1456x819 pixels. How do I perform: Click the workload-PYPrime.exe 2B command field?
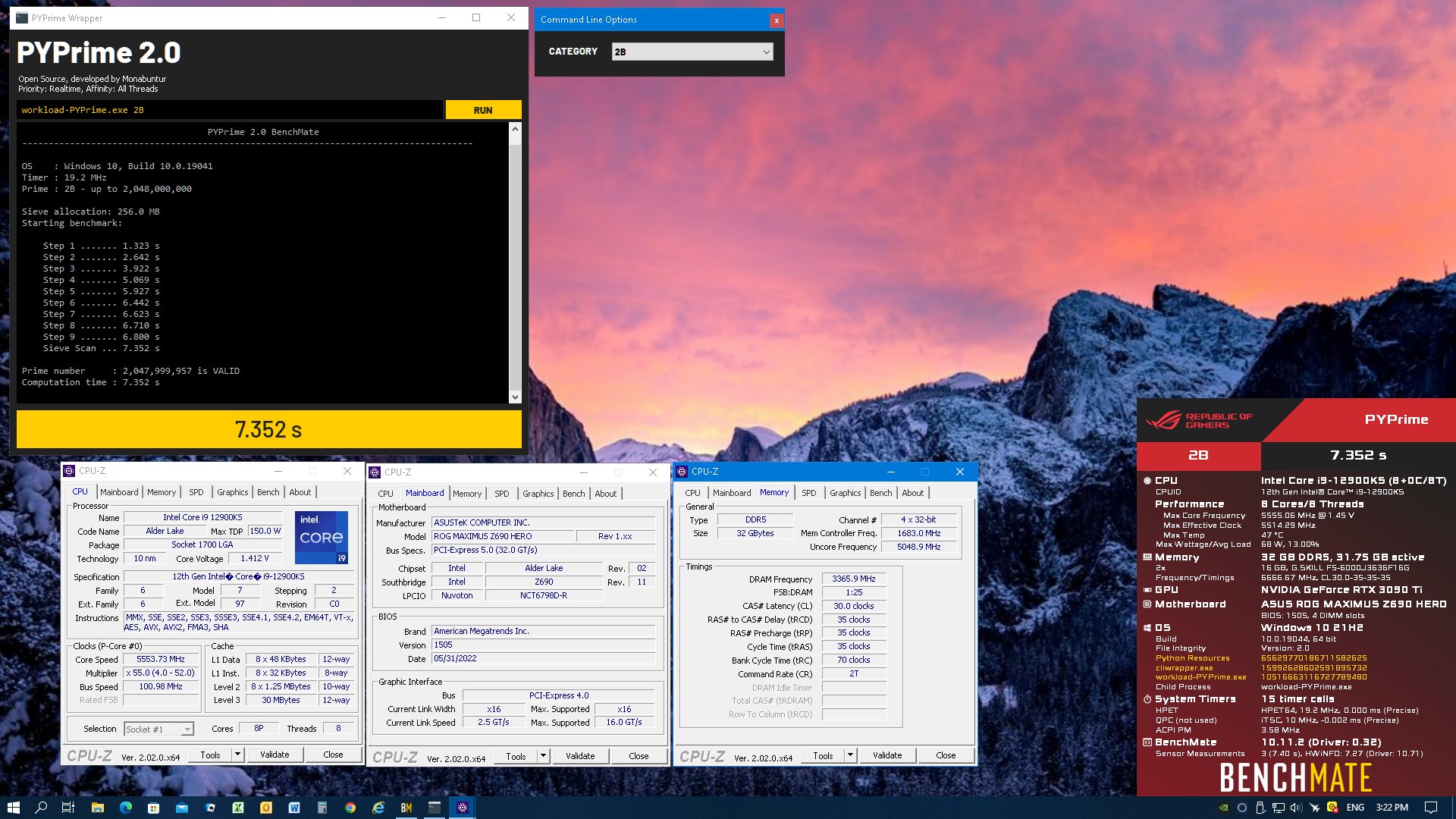[229, 110]
